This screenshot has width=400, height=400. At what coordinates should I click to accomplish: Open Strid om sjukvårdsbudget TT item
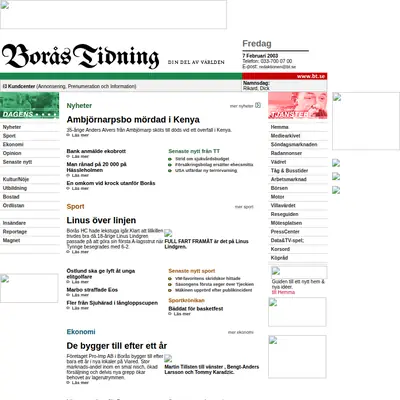pos(202,159)
